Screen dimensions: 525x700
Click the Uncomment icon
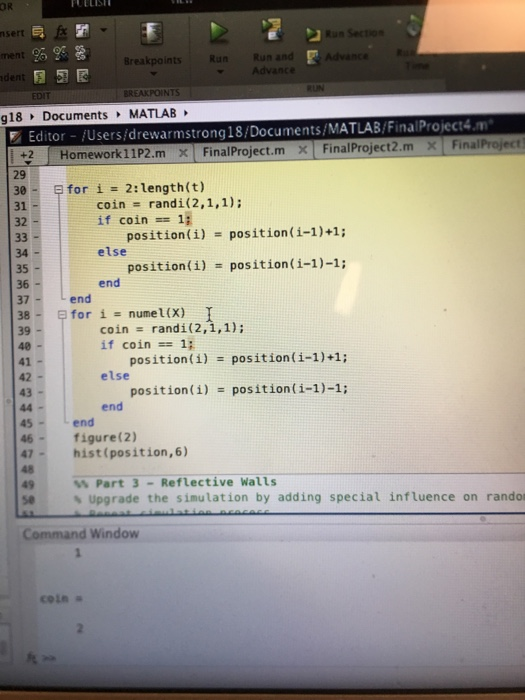tap(61, 54)
